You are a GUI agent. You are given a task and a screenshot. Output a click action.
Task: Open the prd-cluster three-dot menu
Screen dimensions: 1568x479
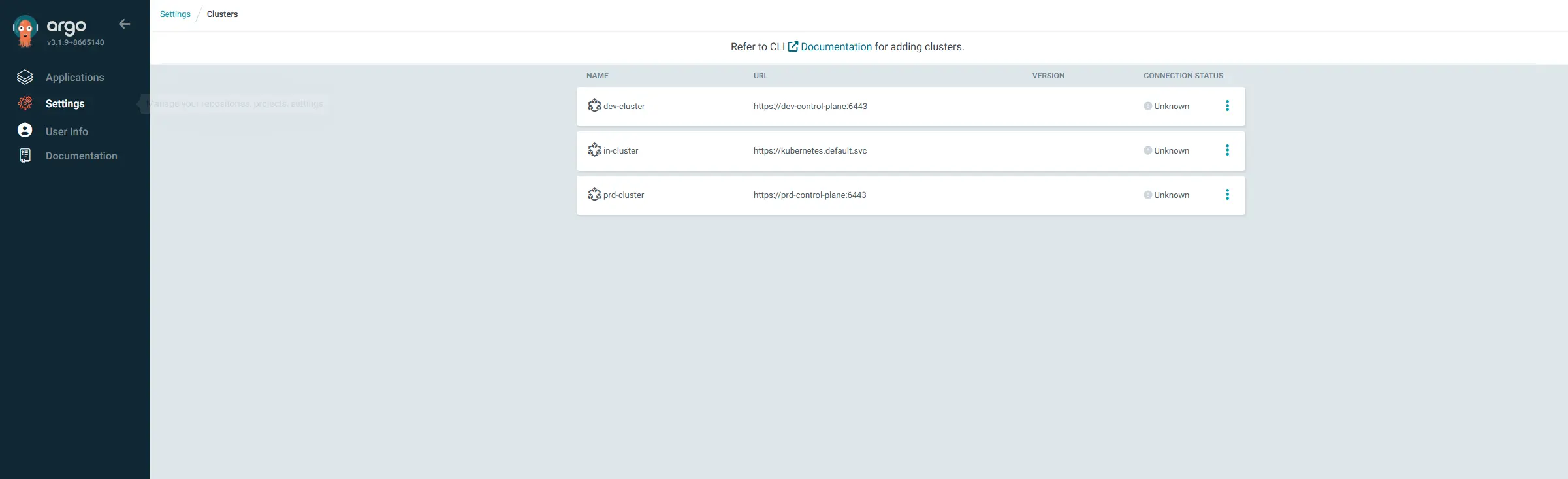tap(1227, 195)
